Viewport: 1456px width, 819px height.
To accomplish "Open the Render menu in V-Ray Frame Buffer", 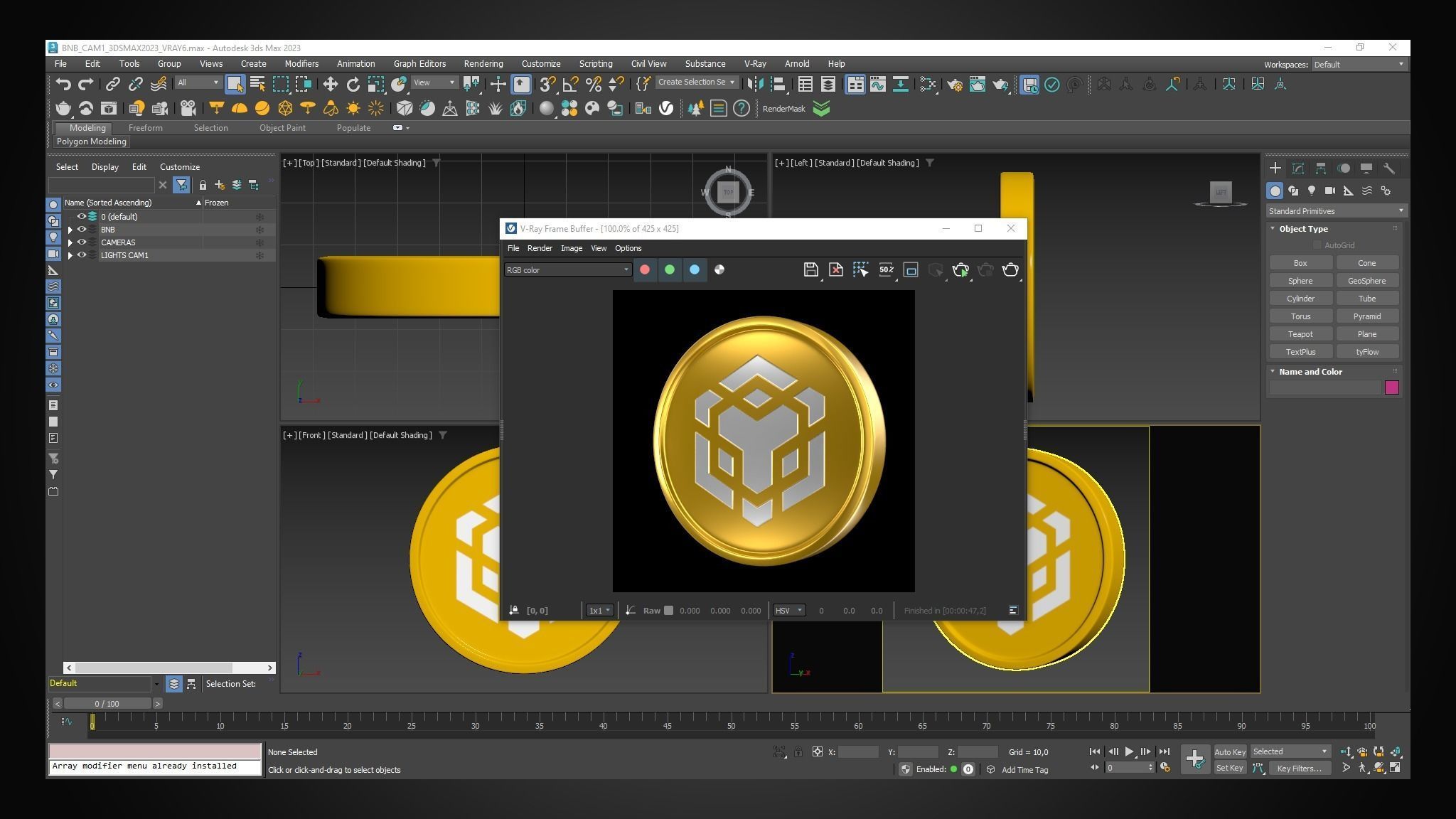I will click(540, 248).
